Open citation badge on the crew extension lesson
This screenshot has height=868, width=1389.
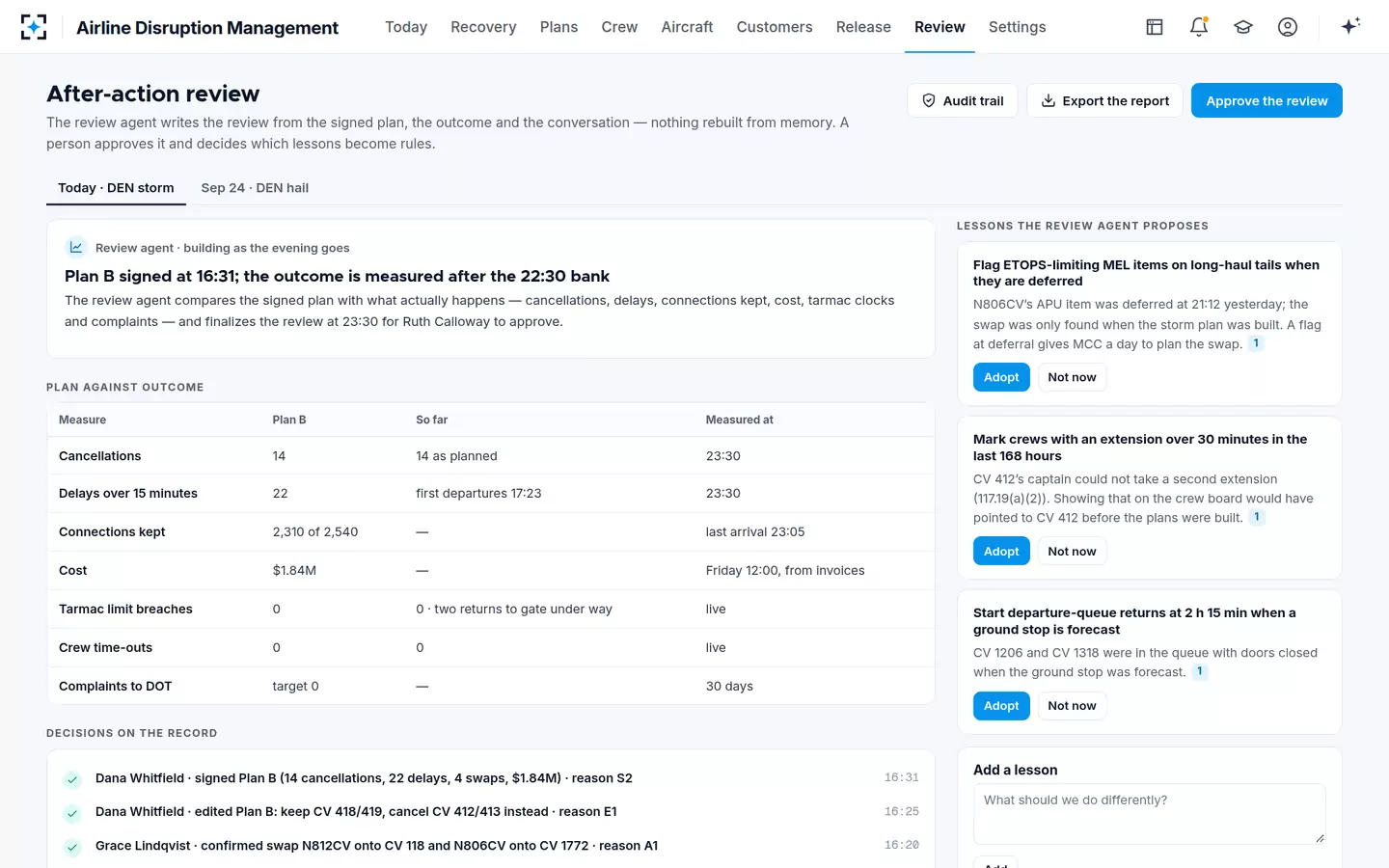pos(1257,517)
